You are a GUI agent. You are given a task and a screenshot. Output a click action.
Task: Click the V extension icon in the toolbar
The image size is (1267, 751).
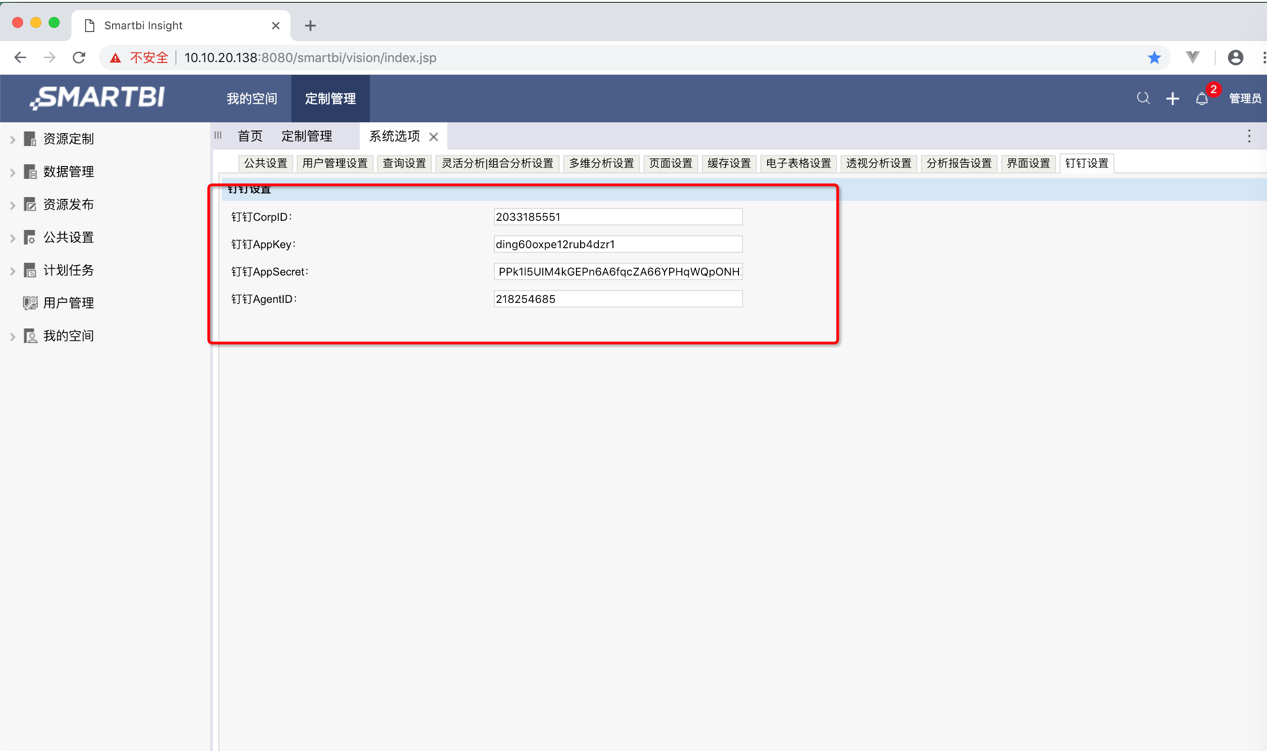1193,58
